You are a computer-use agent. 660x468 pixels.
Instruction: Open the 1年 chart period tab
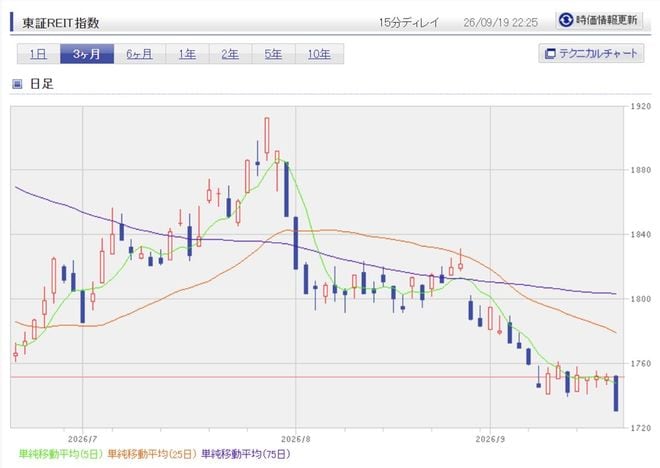coord(187,54)
